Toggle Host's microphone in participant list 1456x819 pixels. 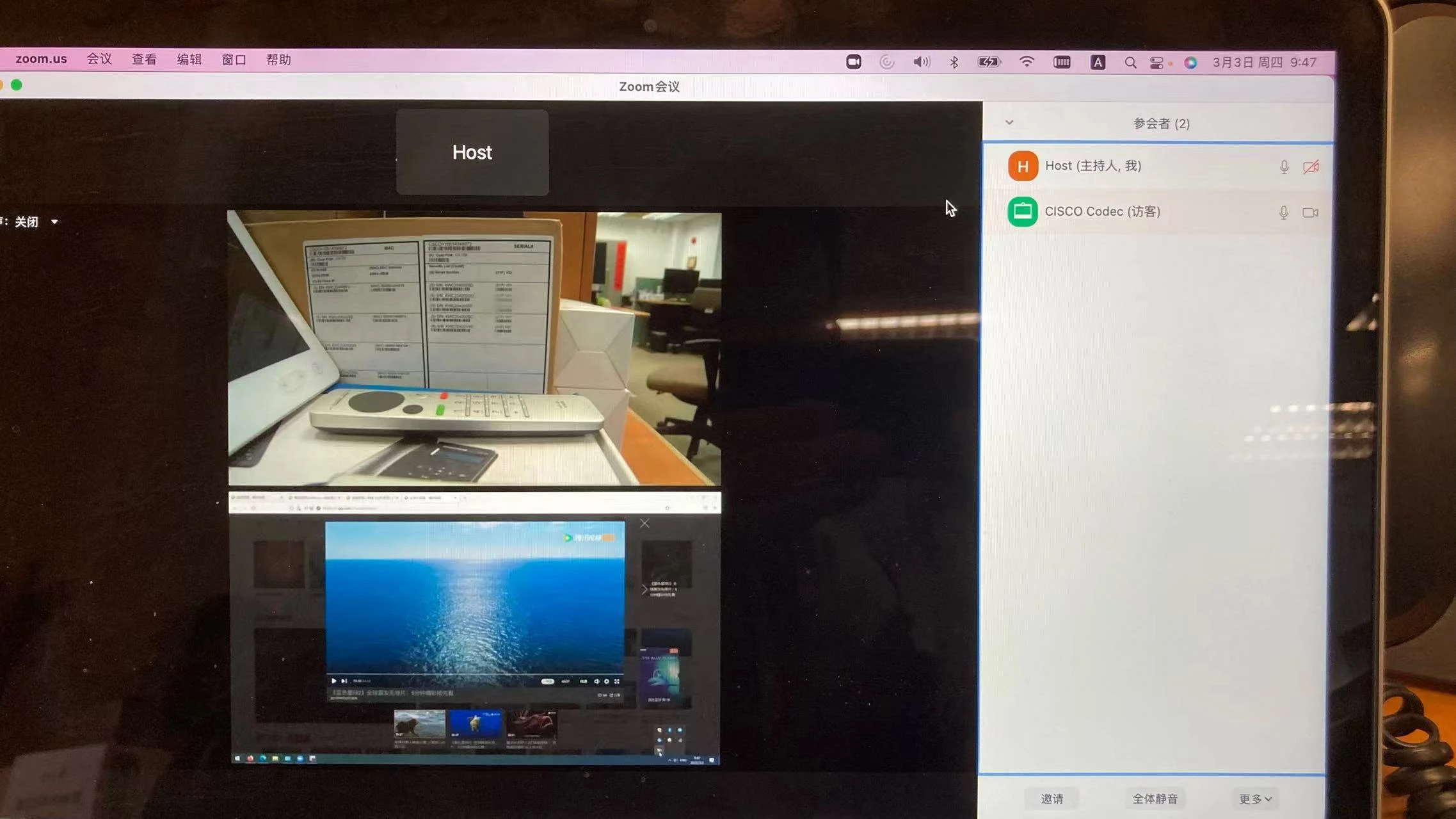tap(1284, 167)
